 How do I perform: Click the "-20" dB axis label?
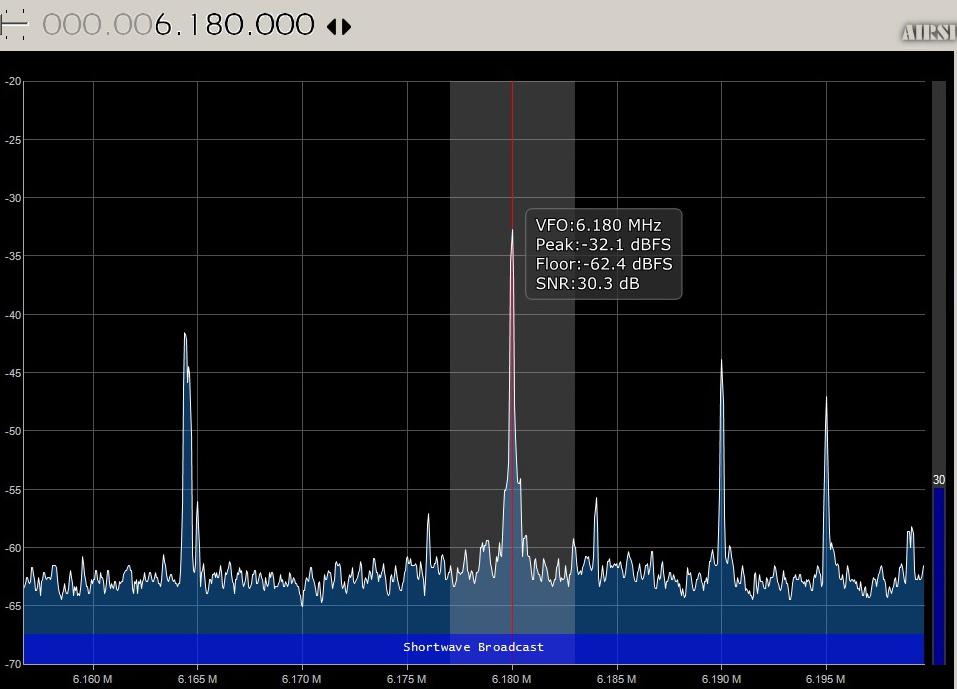[x=13, y=81]
